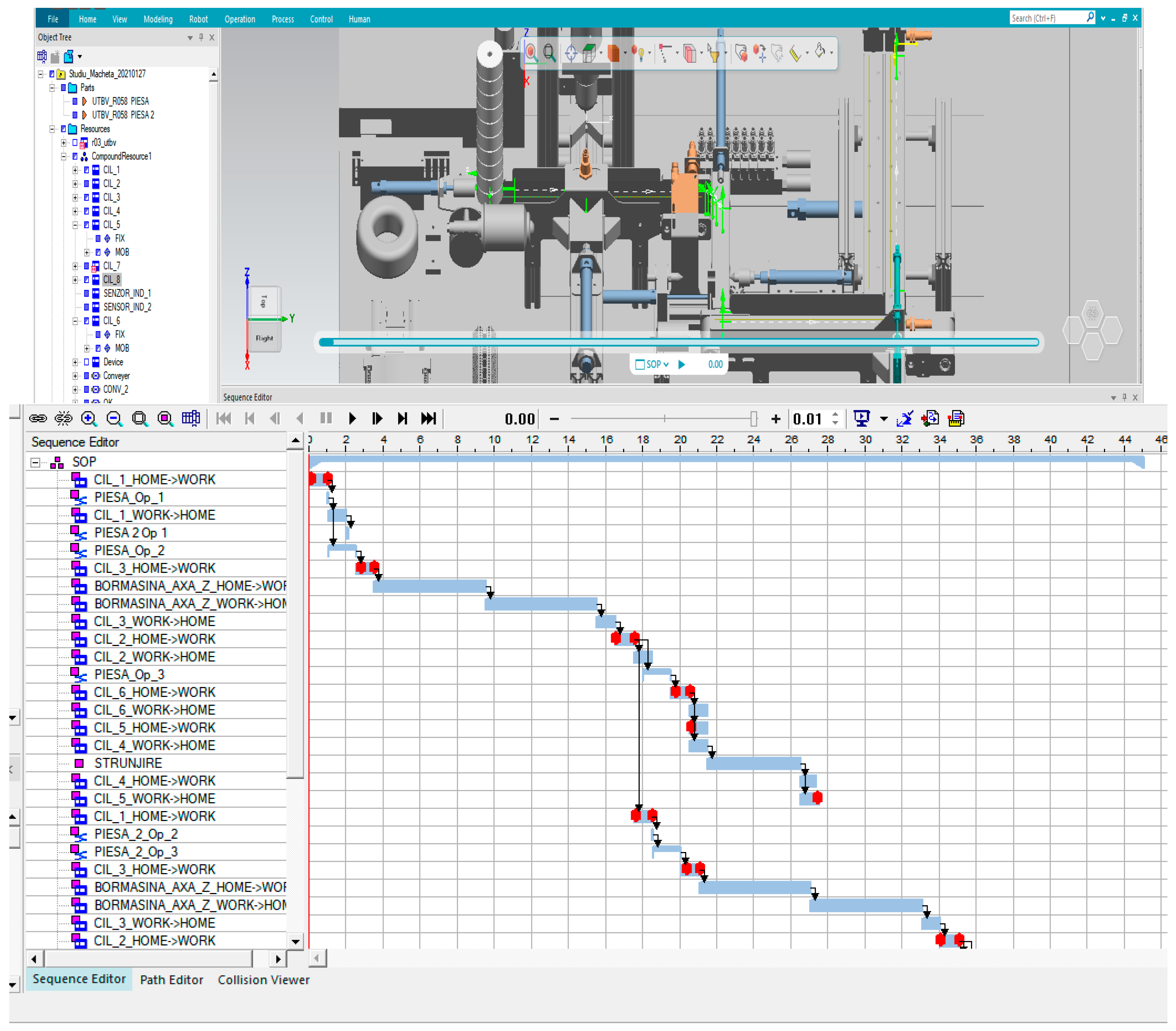The image size is (1176, 1031).
Task: Click the Zoom Out icon in the Sequence Editor toolbar
Action: (114, 419)
